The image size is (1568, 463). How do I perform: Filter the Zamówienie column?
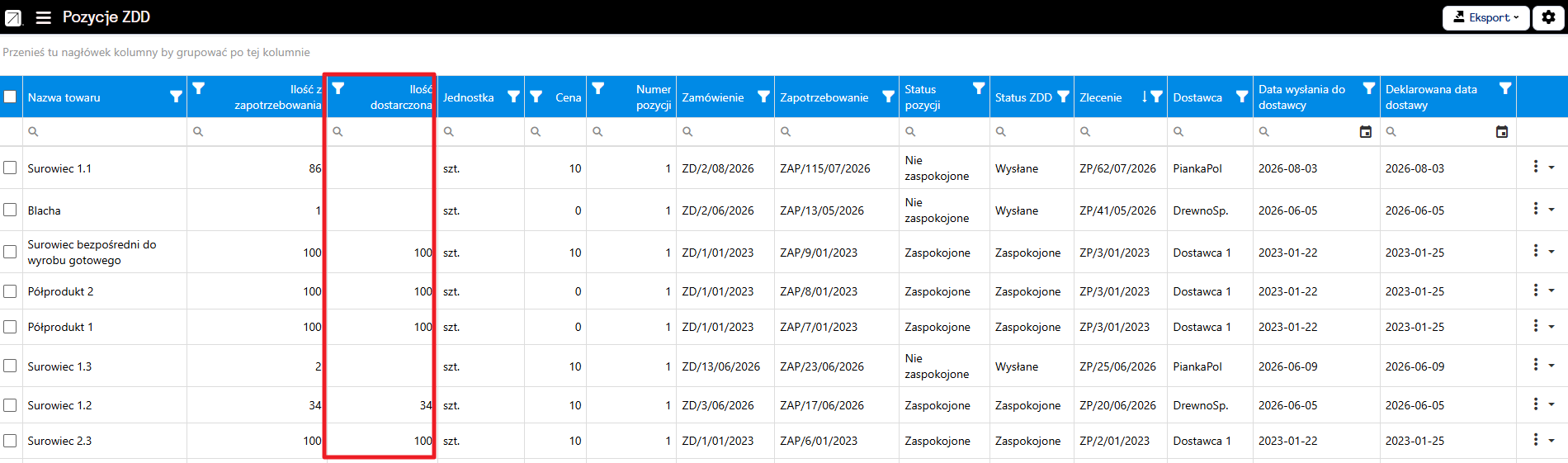763,97
